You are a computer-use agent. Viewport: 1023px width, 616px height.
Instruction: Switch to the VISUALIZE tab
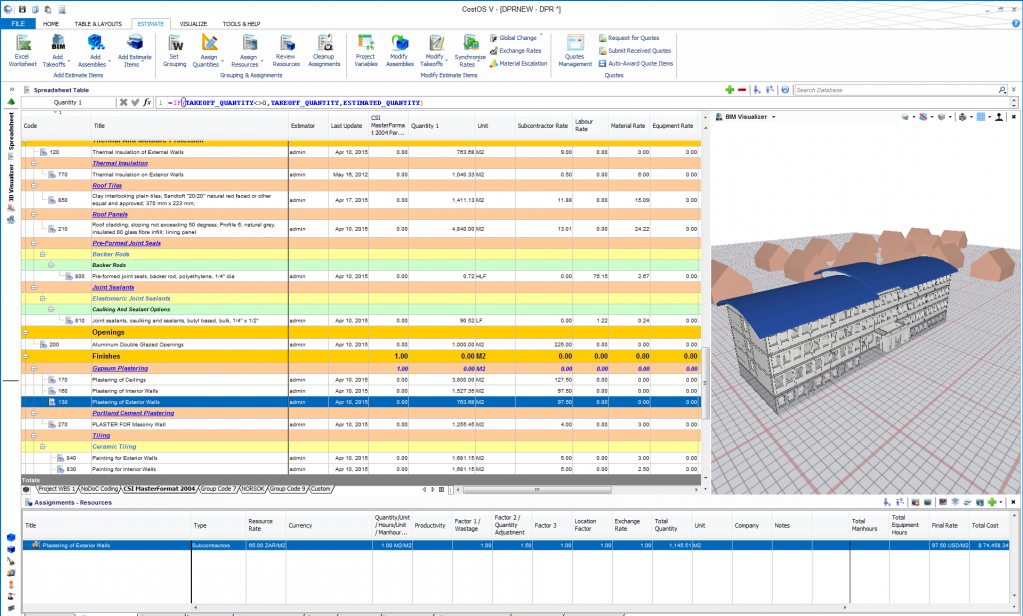tap(193, 23)
